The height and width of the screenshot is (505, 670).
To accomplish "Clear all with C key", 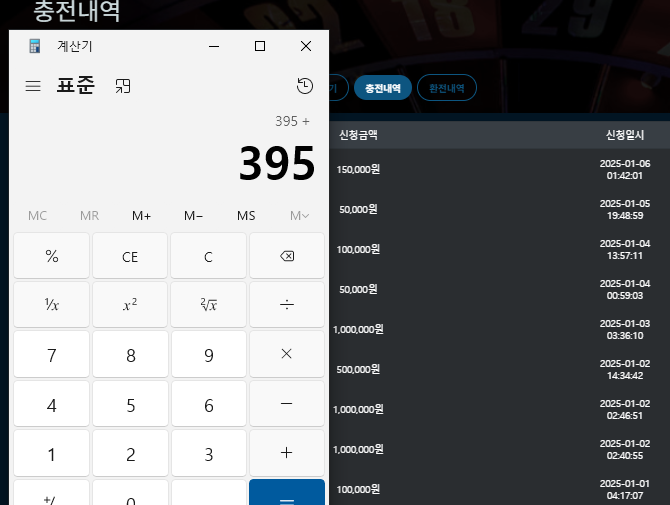I will point(209,255).
